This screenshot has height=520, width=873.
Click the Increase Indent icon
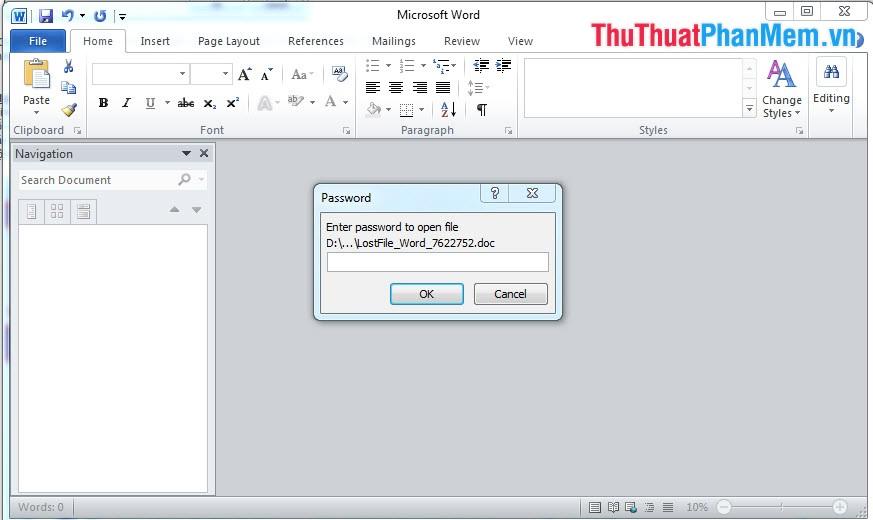click(503, 66)
